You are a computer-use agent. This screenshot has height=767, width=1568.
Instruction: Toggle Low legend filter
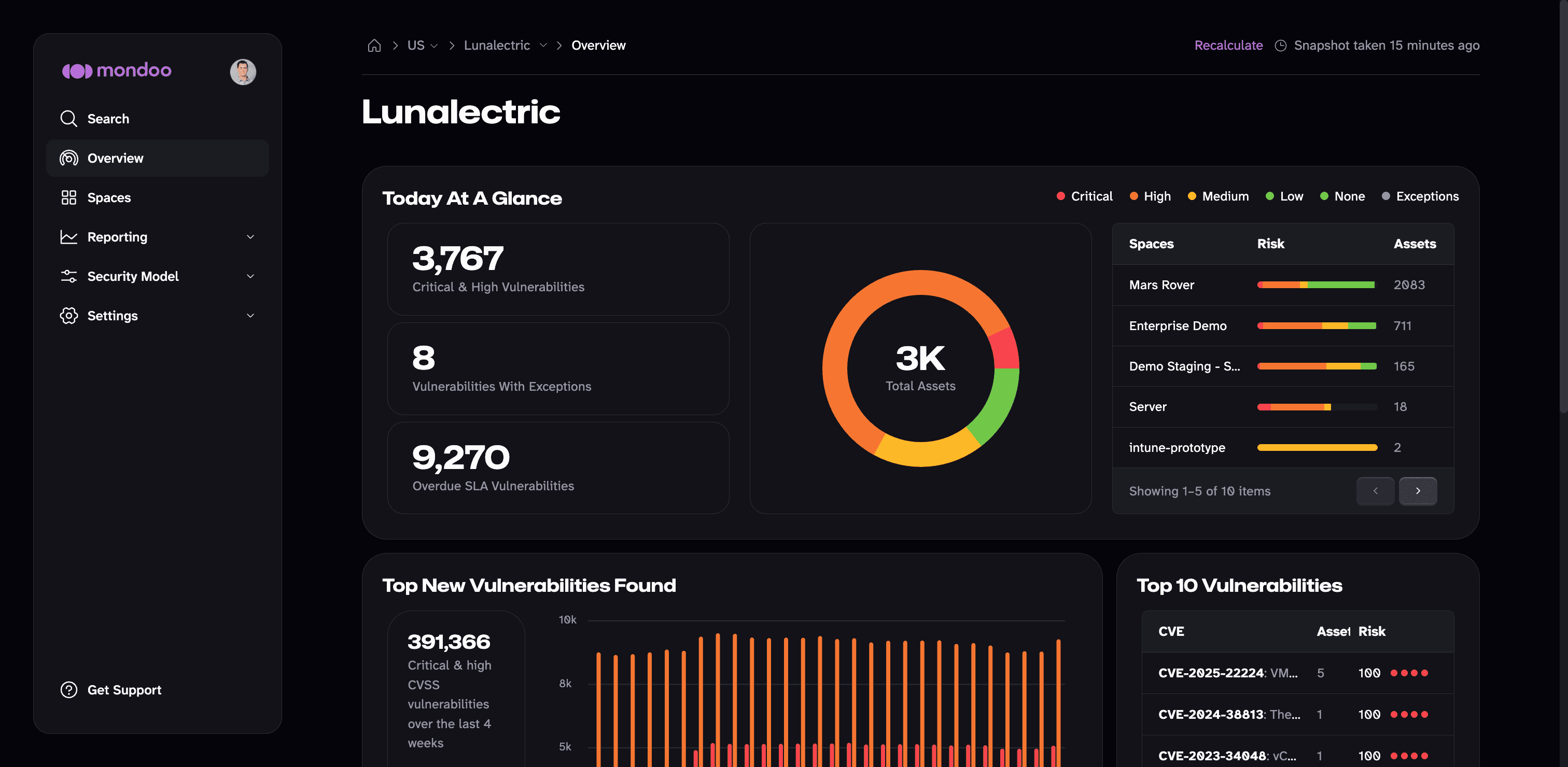click(x=1284, y=196)
